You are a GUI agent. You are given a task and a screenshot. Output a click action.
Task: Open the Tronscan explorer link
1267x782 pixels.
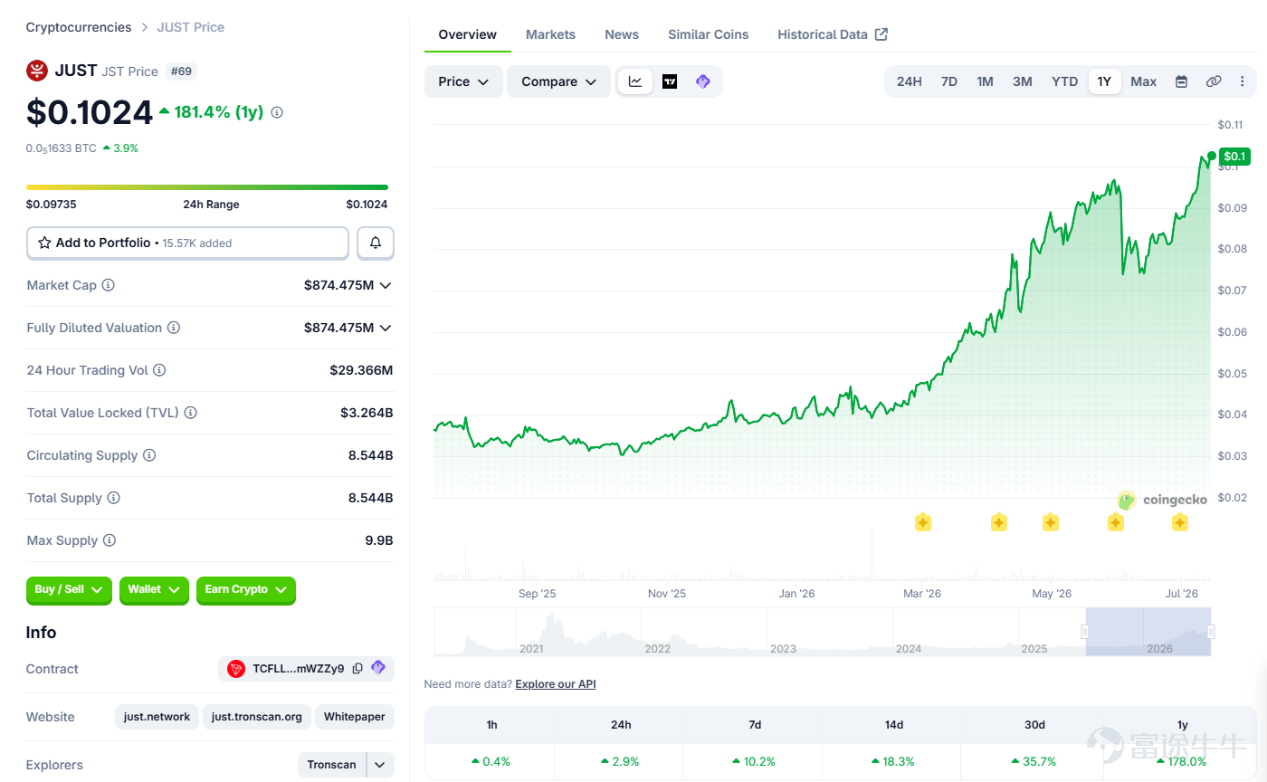332,765
